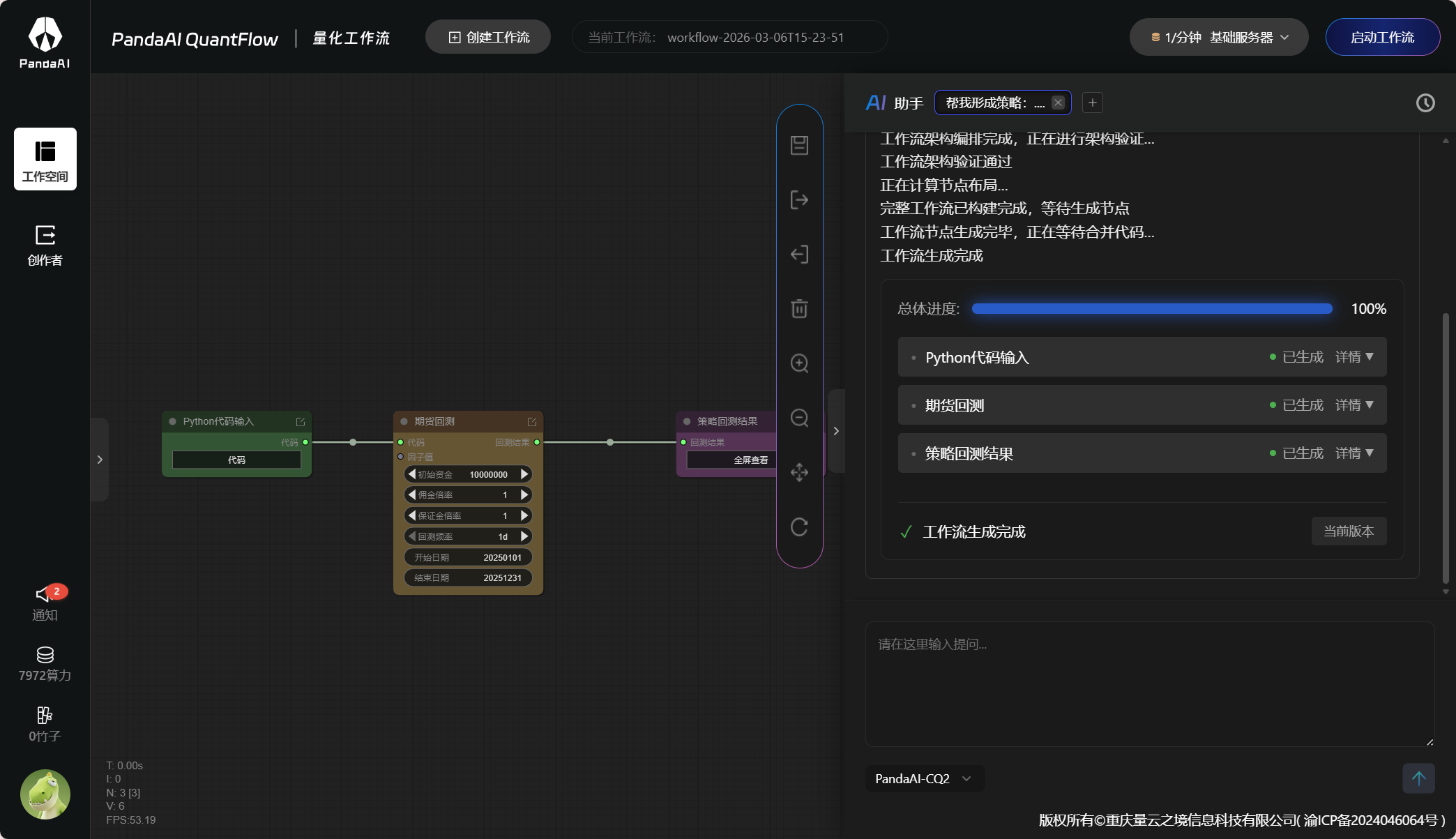
Task: Click the 回测结果 output port of 期货回测
Action: tap(537, 442)
